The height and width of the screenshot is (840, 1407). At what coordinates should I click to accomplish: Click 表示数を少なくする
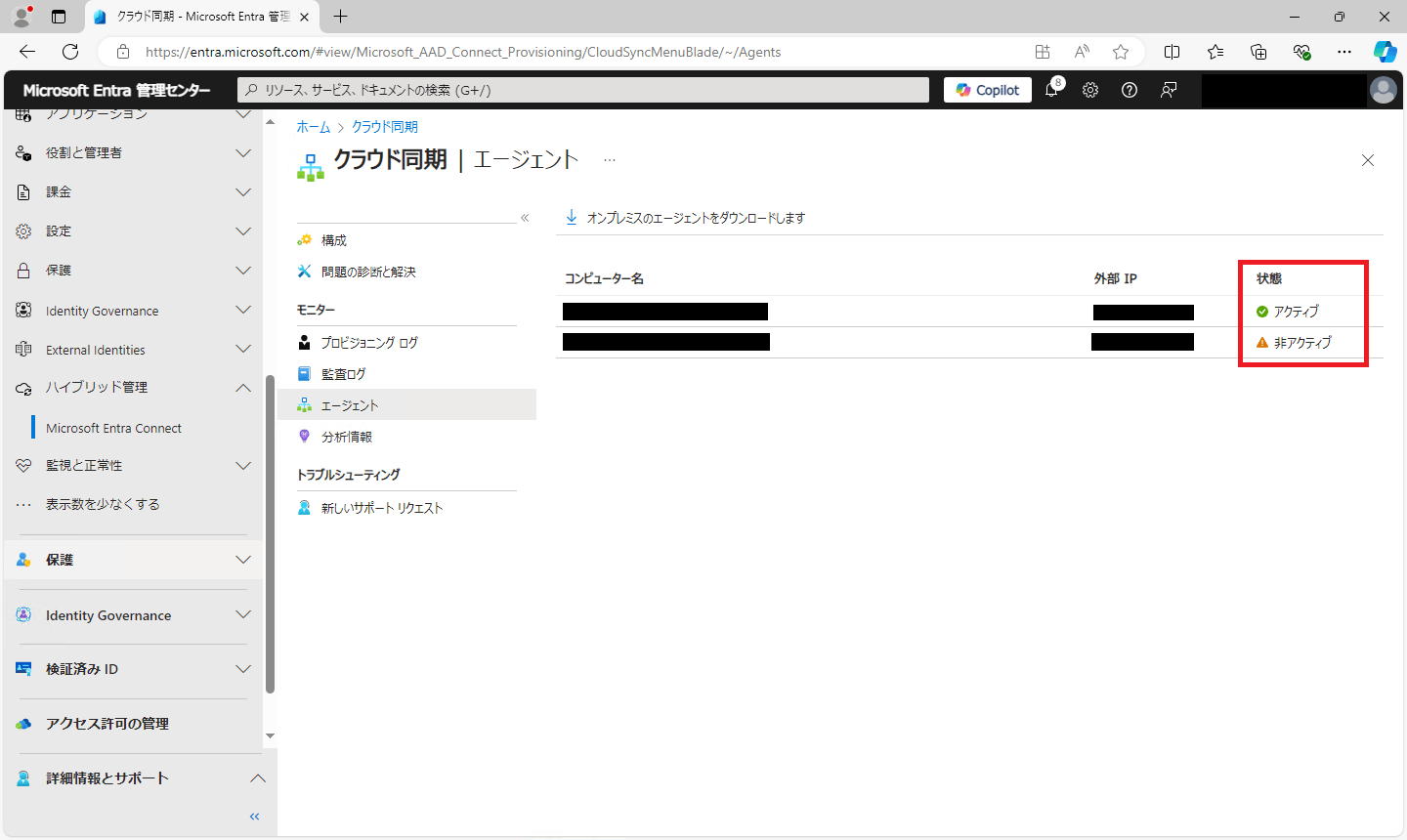coord(103,504)
